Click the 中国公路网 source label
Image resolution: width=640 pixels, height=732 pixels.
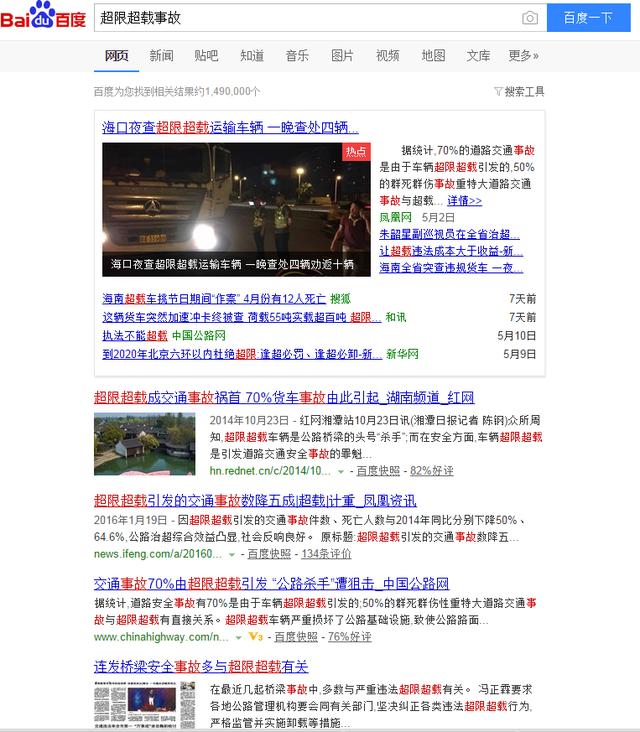click(199, 336)
